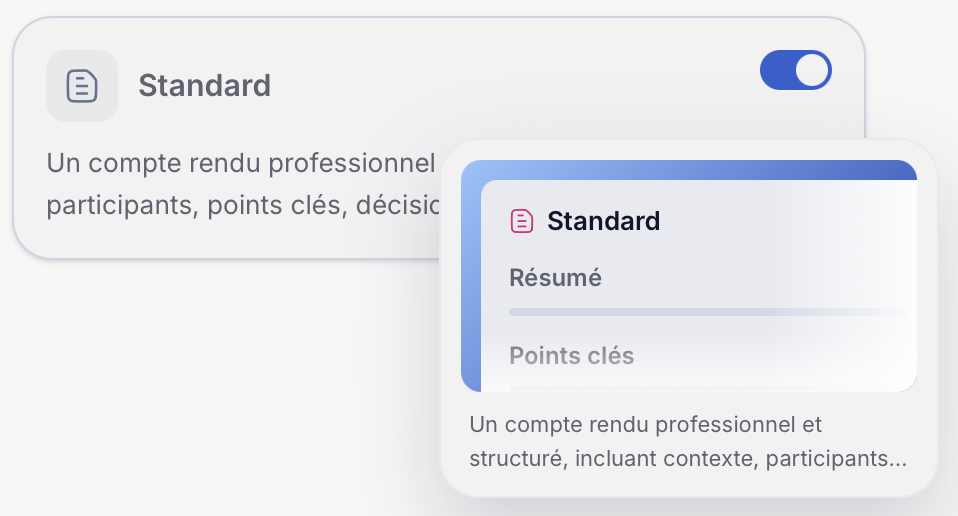Click the bold Standard heading in preview
The image size is (958, 516).
pyautogui.click(x=604, y=221)
